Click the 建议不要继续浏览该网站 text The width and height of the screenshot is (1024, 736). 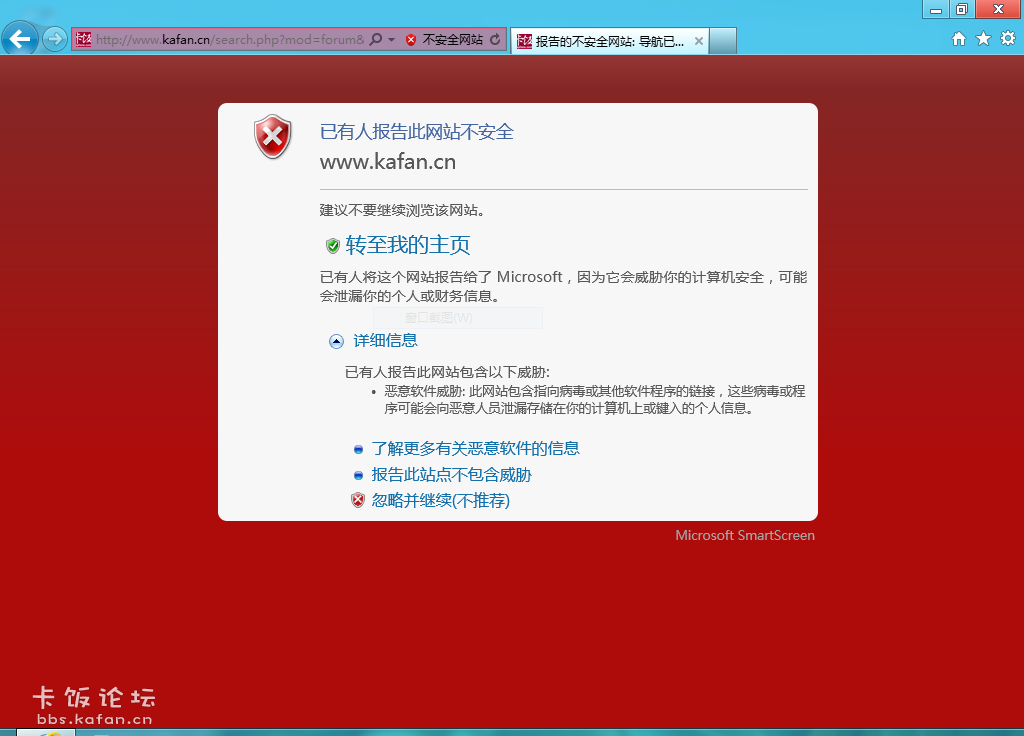tap(402, 210)
